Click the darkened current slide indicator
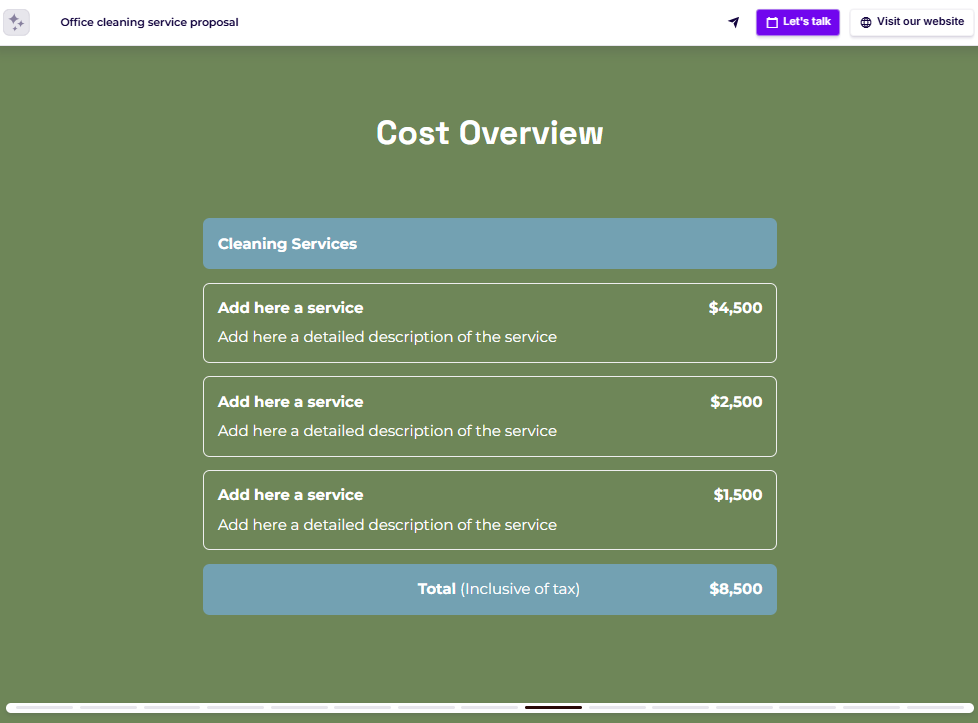This screenshot has width=978, height=723. pyautogui.click(x=553, y=706)
